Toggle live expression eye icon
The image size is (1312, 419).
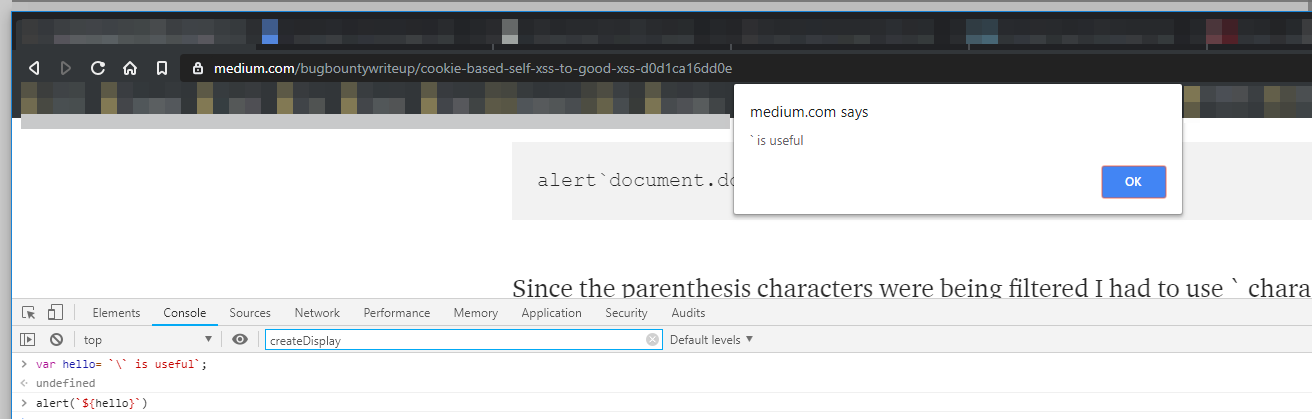tap(240, 340)
